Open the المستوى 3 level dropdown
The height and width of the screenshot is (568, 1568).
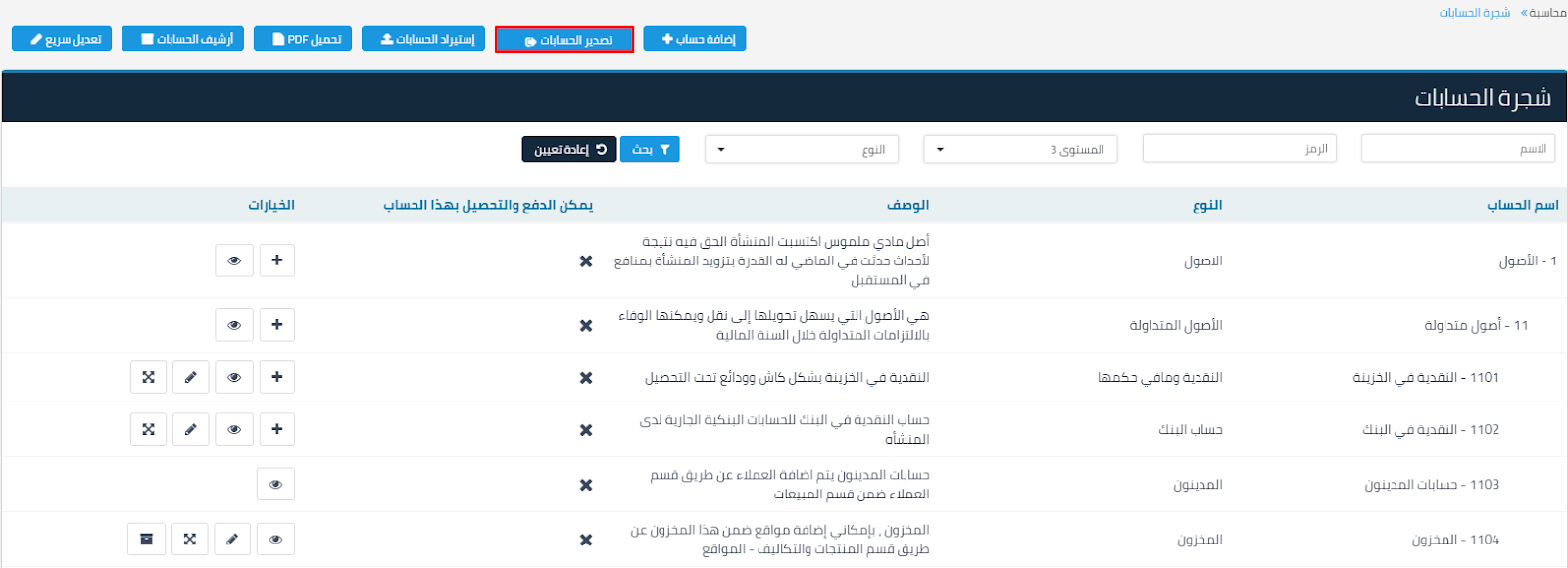click(1020, 149)
